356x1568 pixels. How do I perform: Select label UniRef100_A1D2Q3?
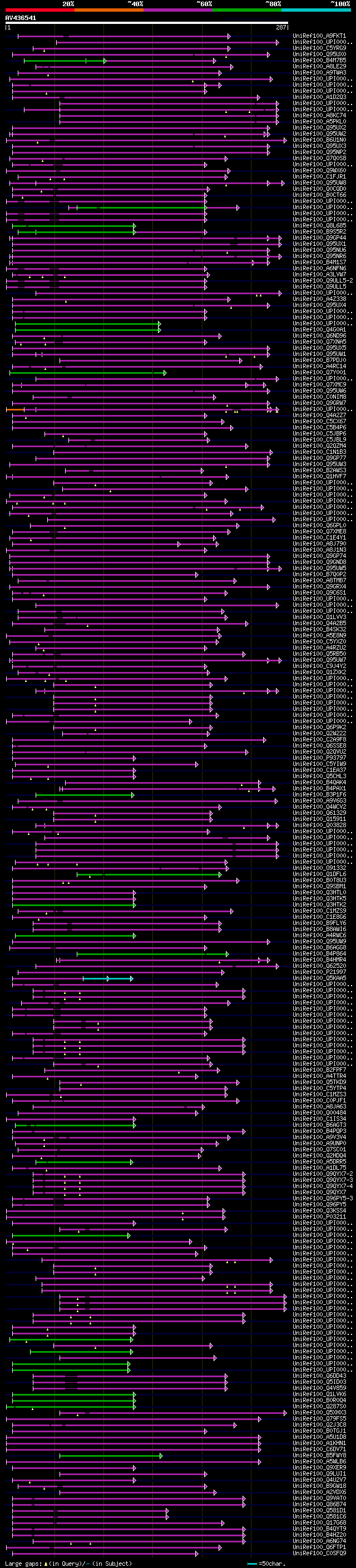[x=319, y=97]
